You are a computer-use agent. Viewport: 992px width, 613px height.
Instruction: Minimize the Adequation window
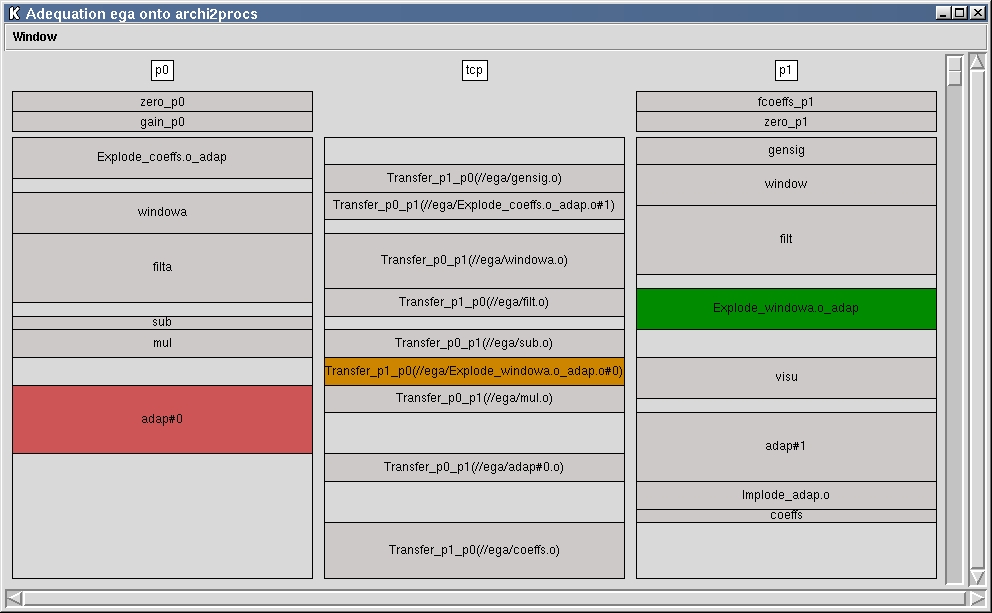click(944, 13)
